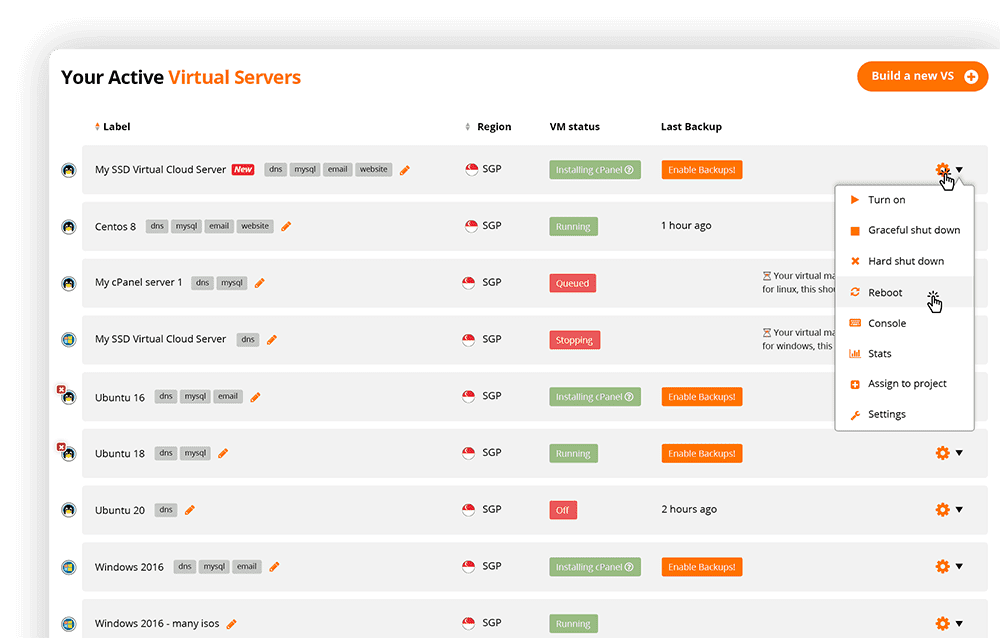Viewport: 1000px width, 638px height.
Task: Select Assign to project menu item
Action: tap(907, 384)
